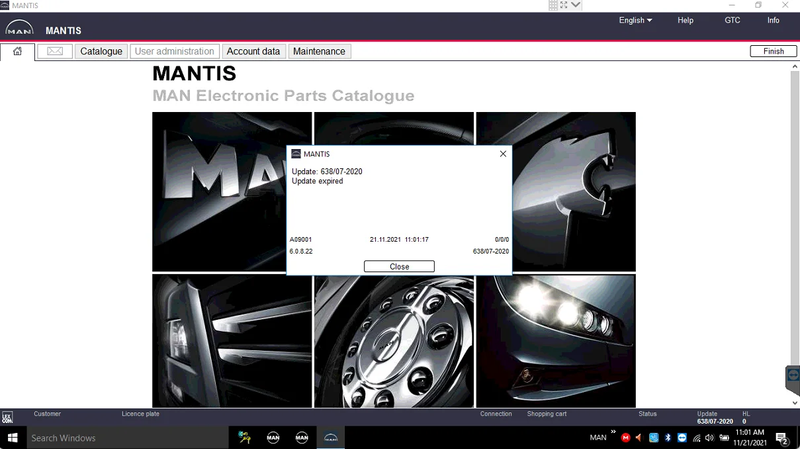The width and height of the screenshot is (800, 449).
Task: Click the Finish button
Action: pyautogui.click(x=773, y=51)
